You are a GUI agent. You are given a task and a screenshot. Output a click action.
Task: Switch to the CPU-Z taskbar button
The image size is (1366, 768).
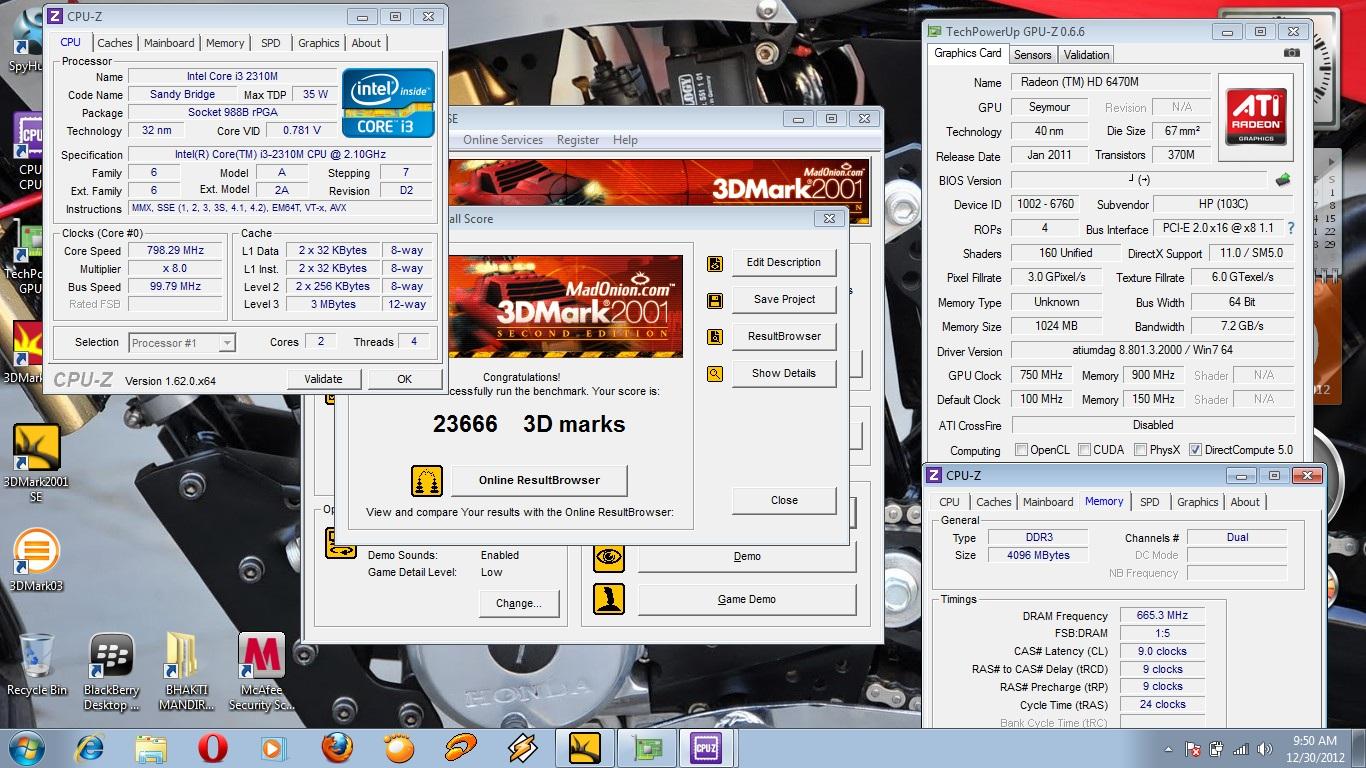[x=705, y=748]
